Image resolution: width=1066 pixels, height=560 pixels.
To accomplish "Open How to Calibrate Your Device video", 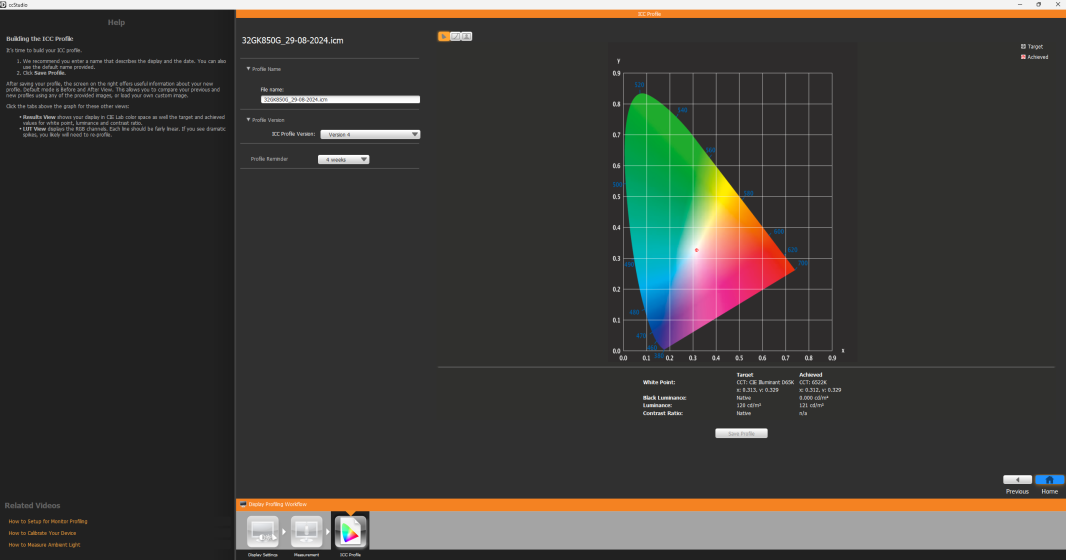I will (x=42, y=533).
